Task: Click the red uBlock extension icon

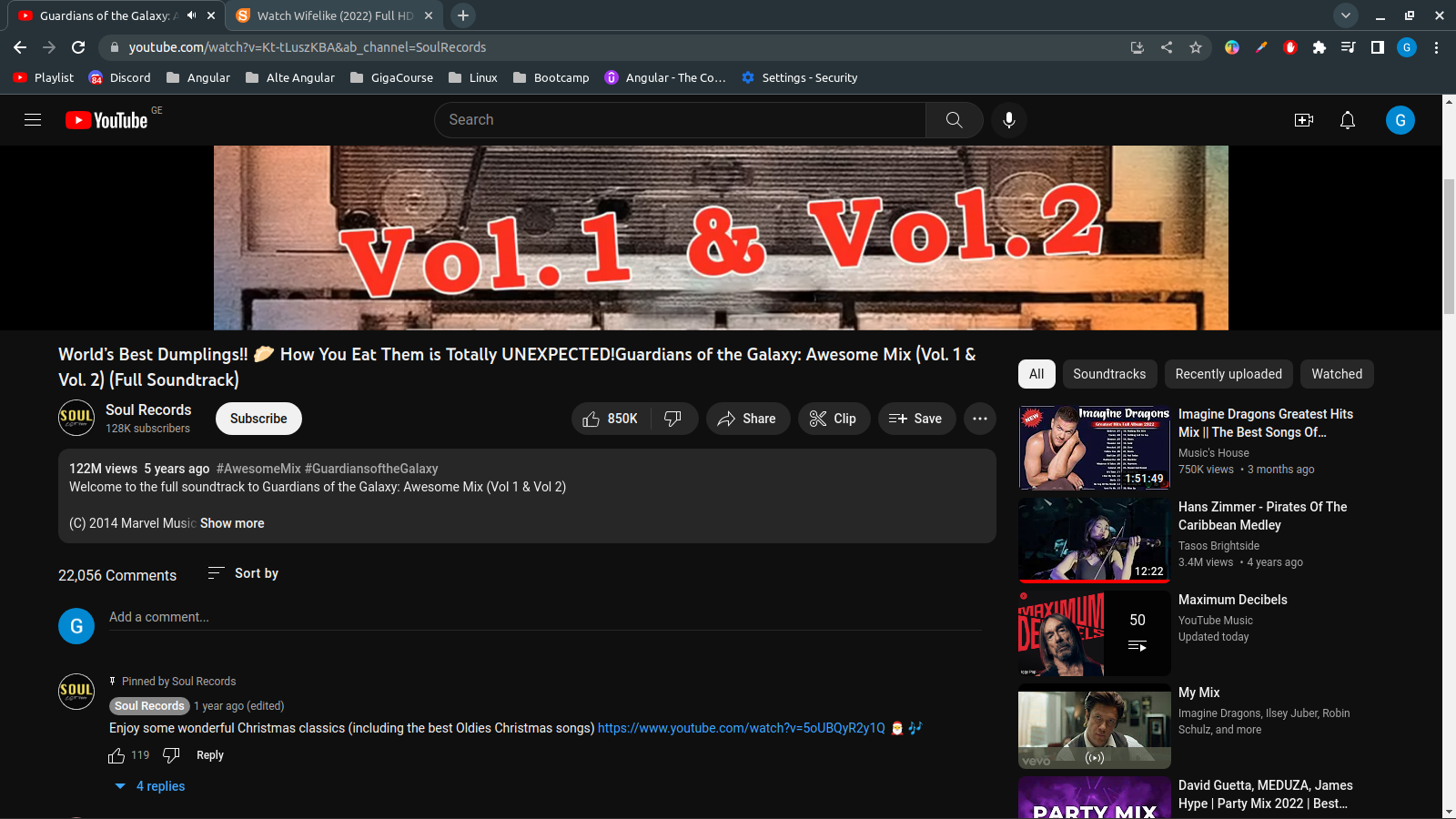Action: click(x=1290, y=47)
